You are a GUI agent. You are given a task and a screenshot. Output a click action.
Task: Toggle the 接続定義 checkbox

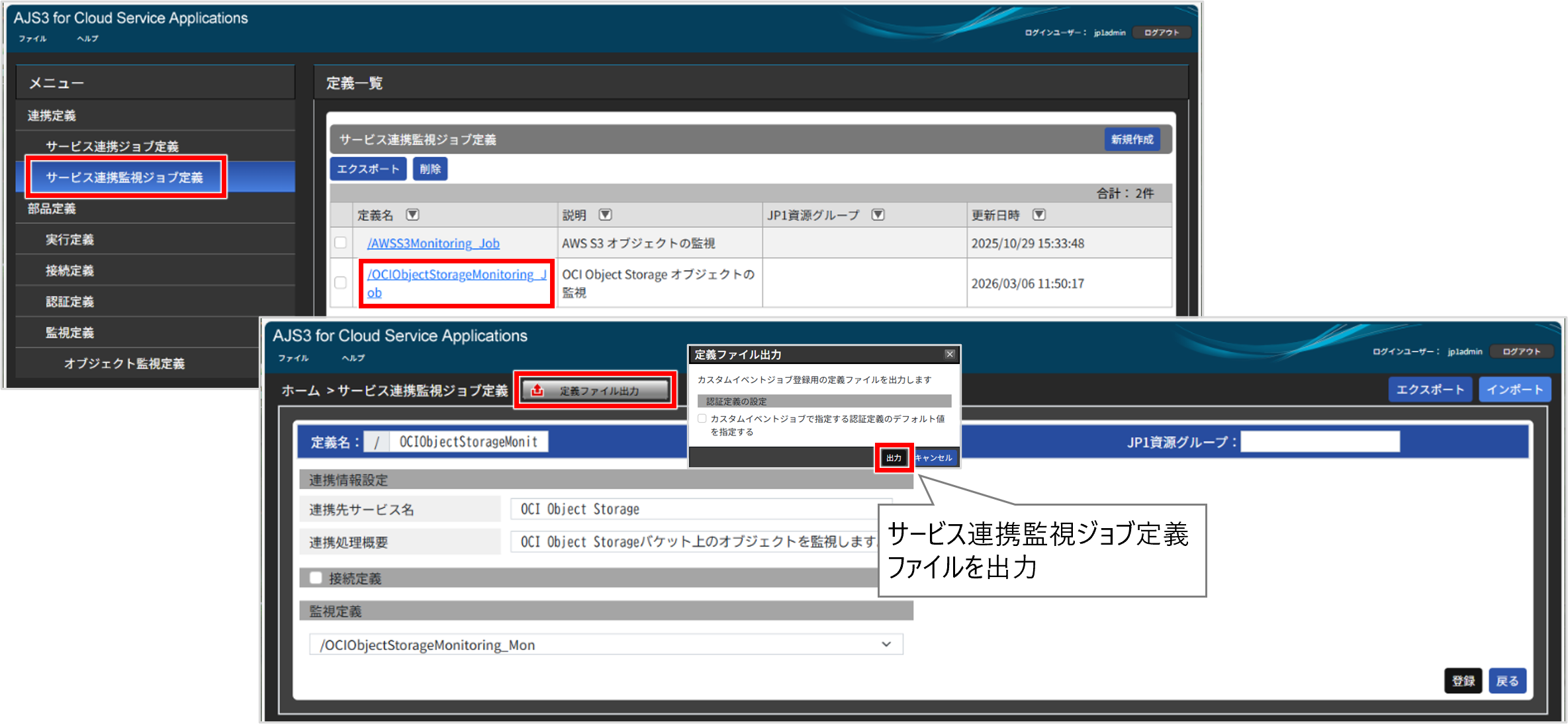pos(316,578)
